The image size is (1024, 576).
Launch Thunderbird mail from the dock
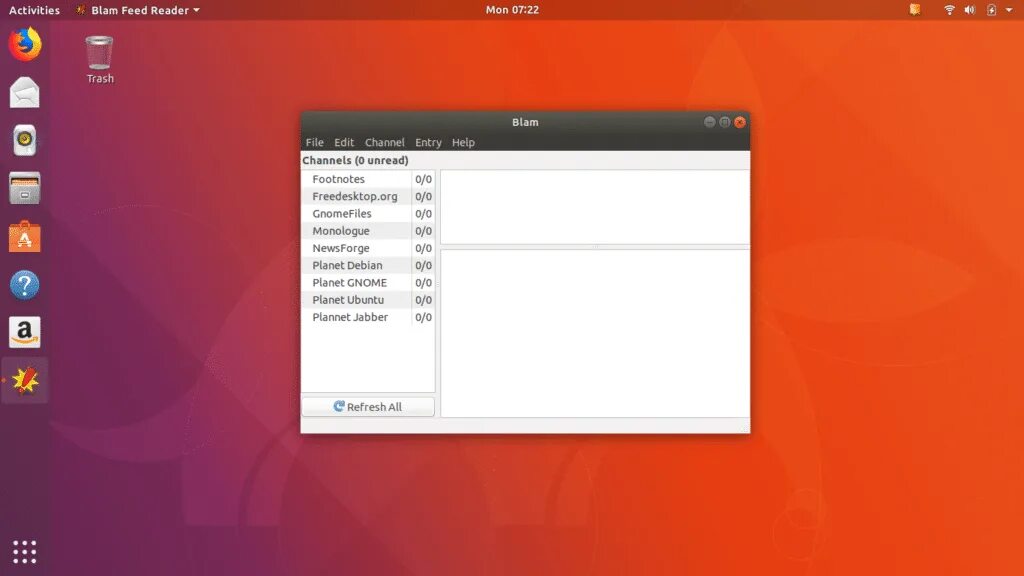(25, 92)
